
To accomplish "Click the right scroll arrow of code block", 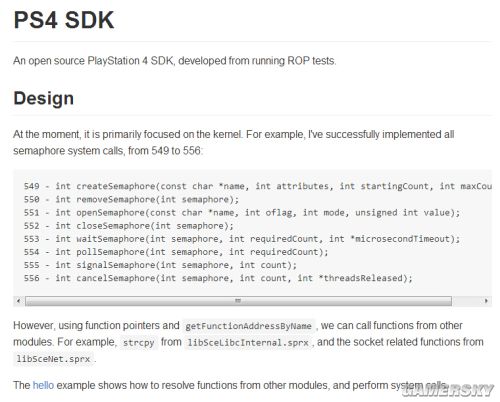I will coord(486,301).
